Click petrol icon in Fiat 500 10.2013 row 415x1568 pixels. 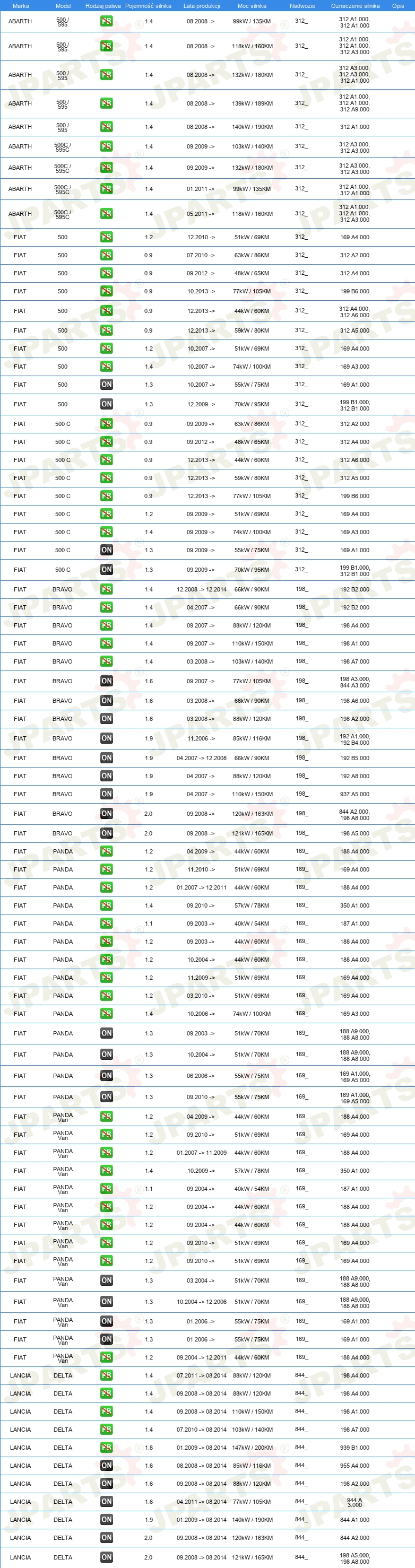(x=107, y=292)
